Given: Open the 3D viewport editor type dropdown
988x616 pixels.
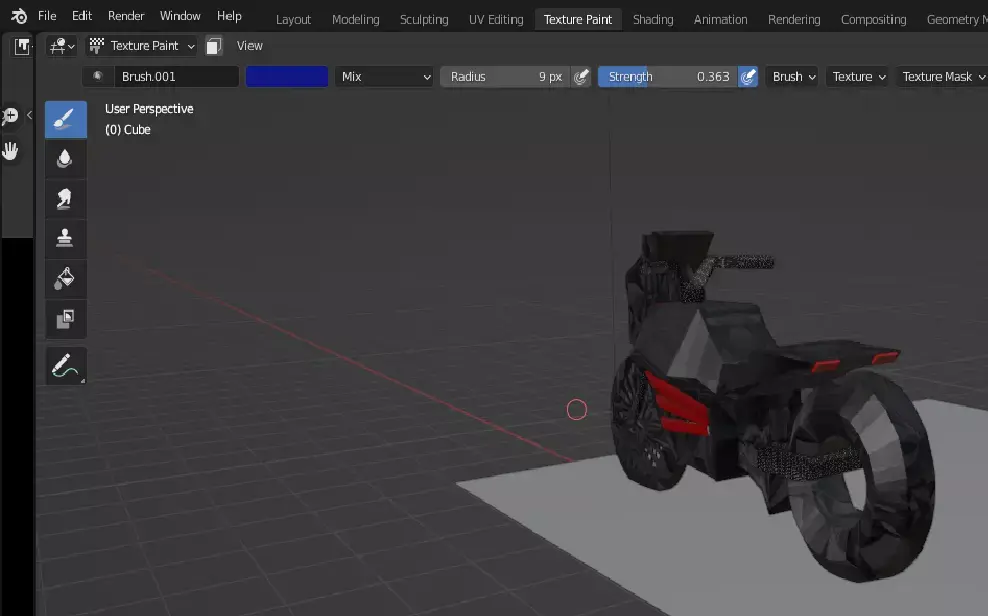Looking at the screenshot, I should (x=62, y=46).
